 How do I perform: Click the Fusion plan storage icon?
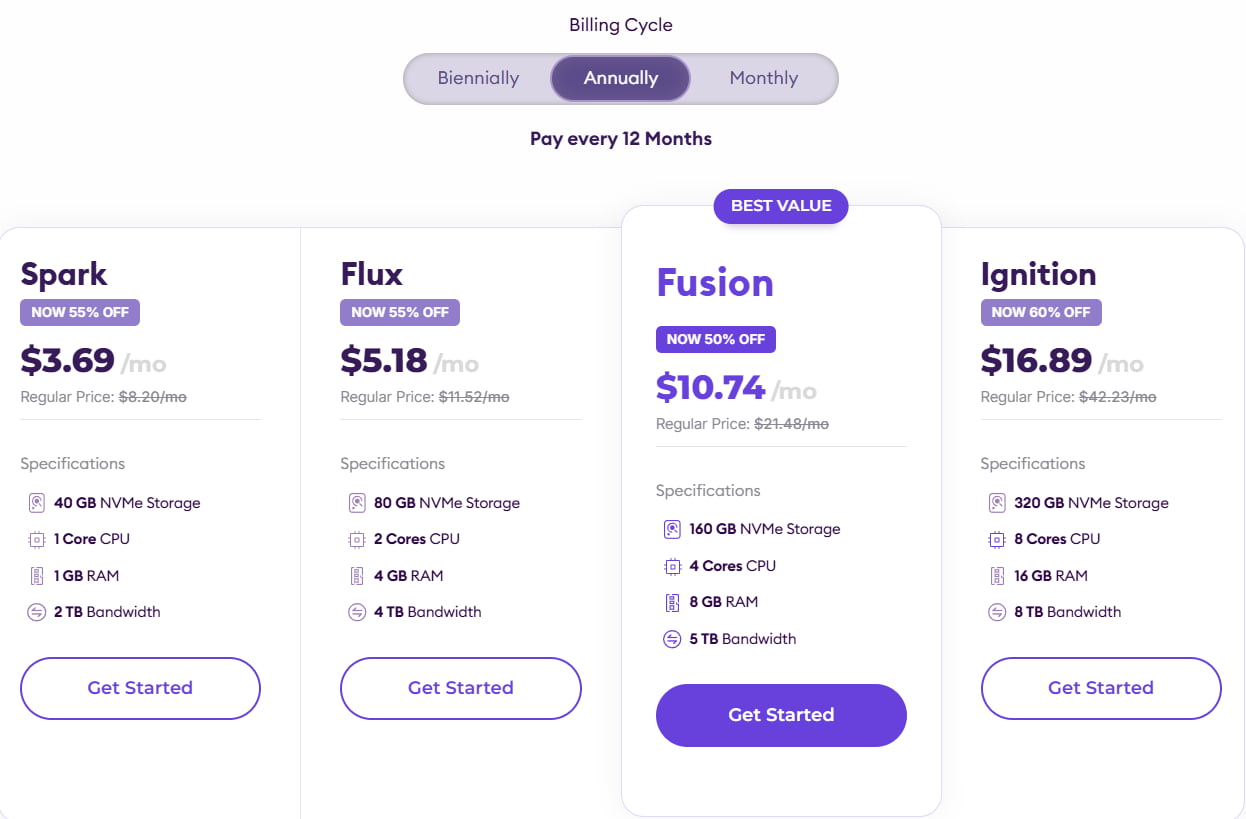click(x=672, y=529)
